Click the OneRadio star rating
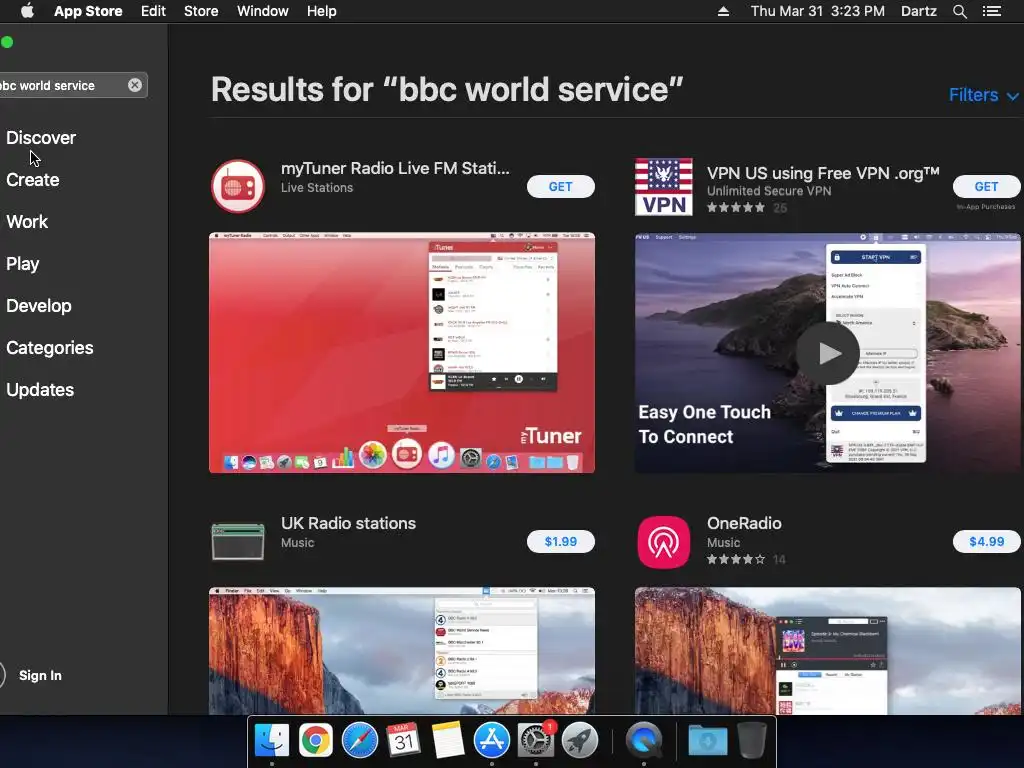The image size is (1024, 768). click(736, 560)
